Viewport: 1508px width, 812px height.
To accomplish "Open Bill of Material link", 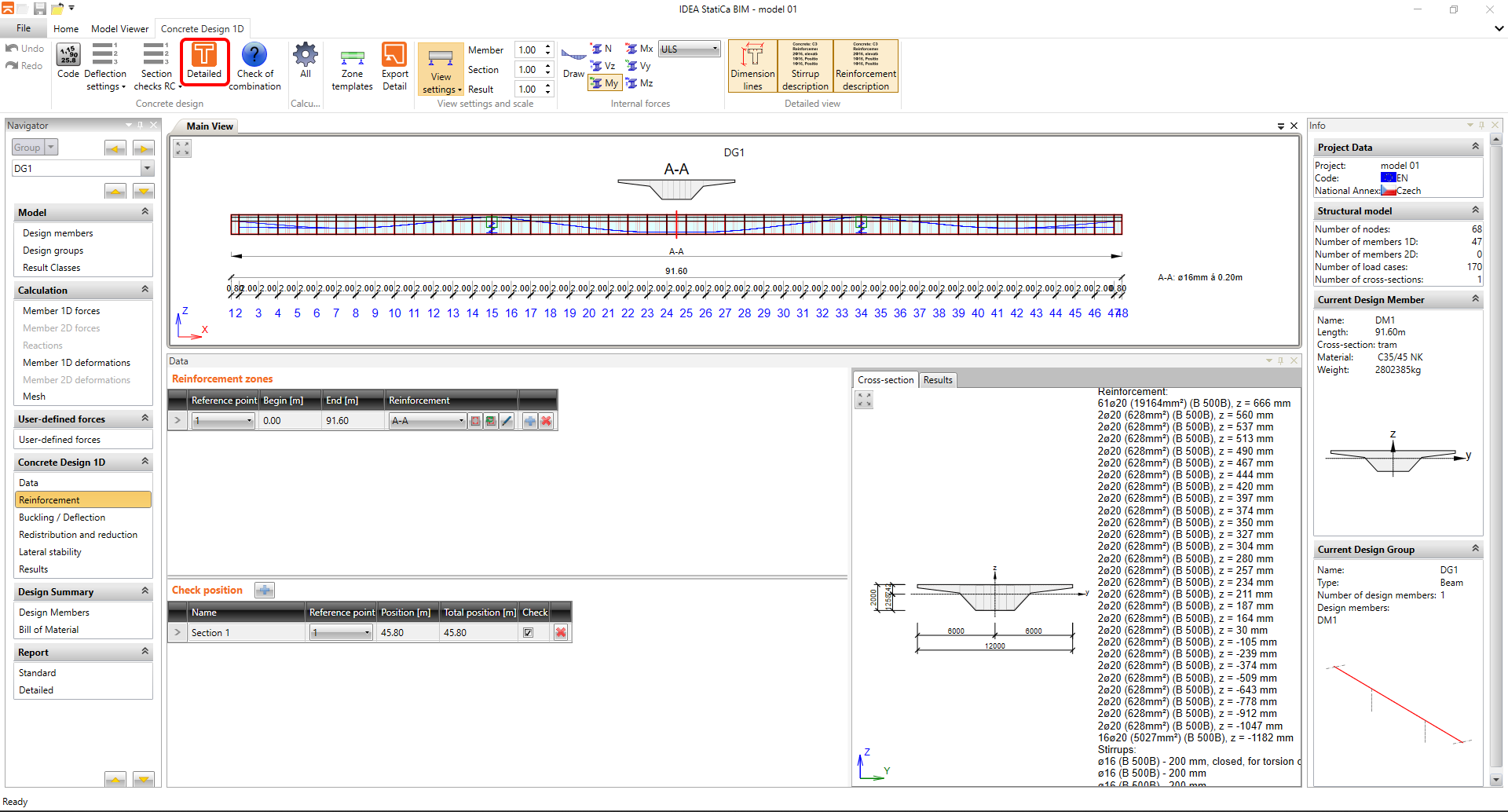I will 49,630.
